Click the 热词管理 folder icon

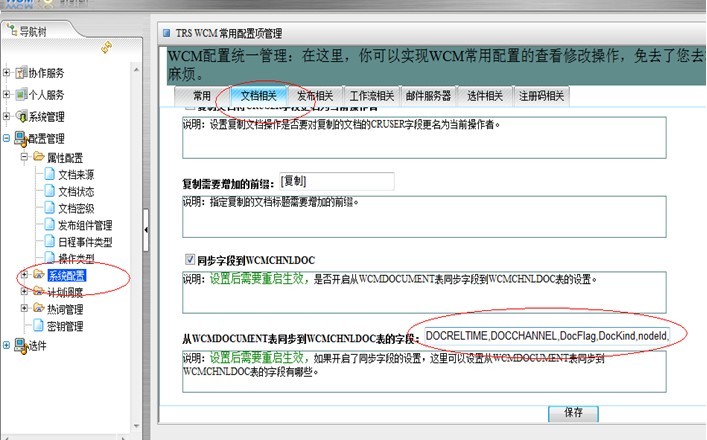[x=39, y=309]
